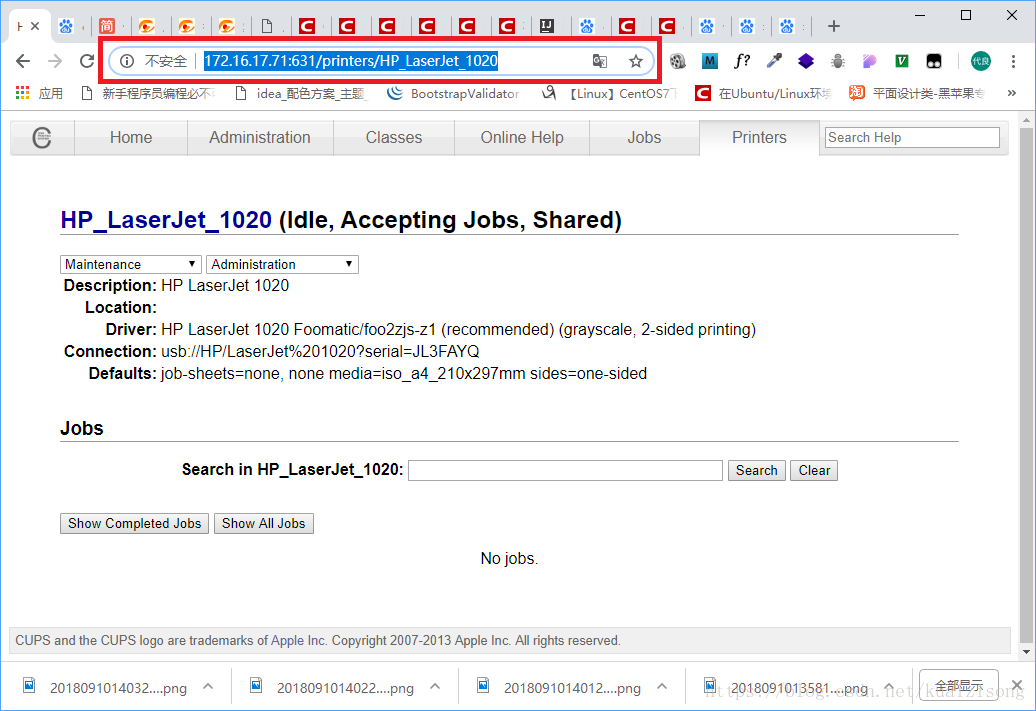Click 全部显示 show all downloads button
This screenshot has height=711, width=1036.
tap(959, 687)
